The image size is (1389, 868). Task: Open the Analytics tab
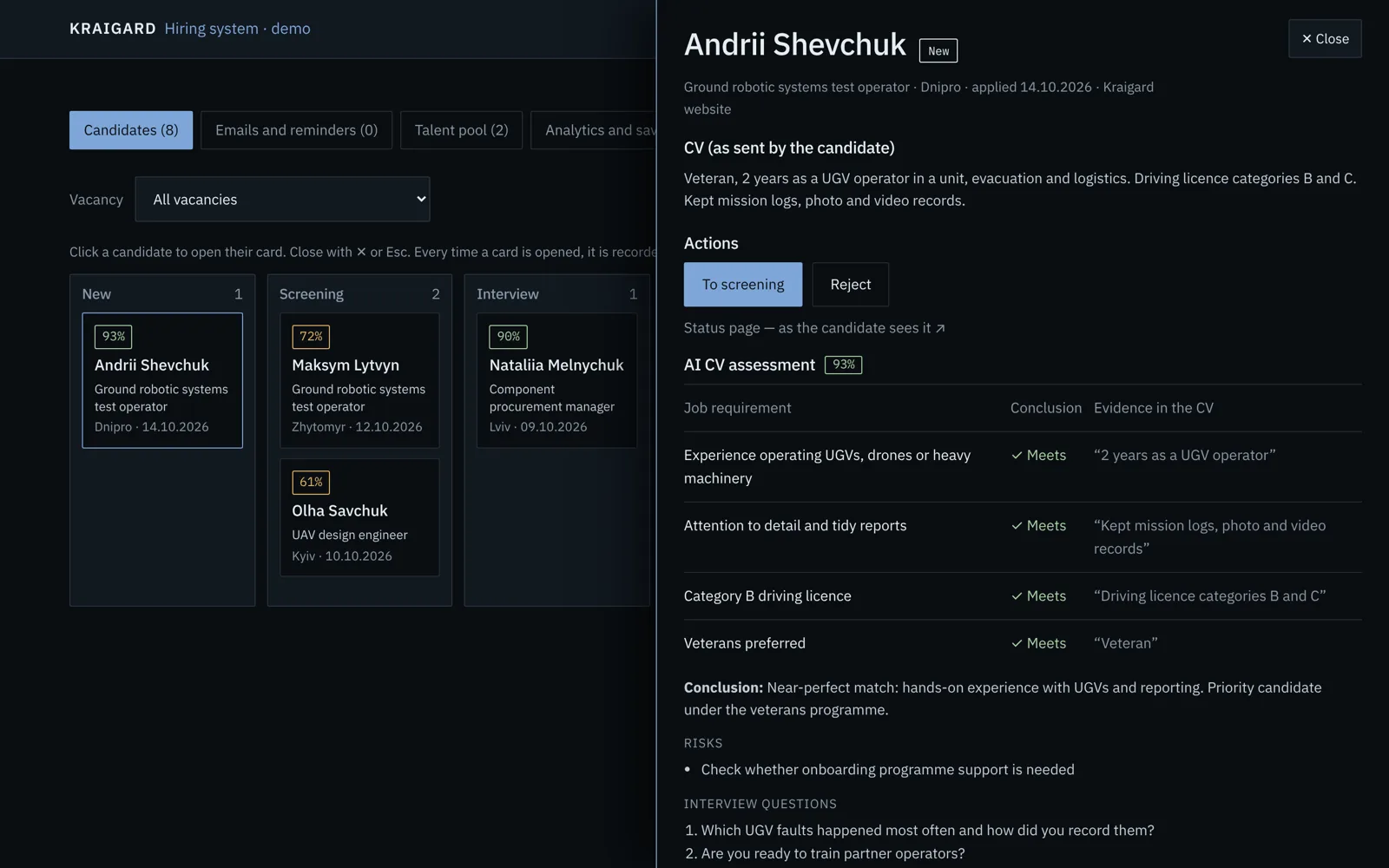(x=594, y=130)
